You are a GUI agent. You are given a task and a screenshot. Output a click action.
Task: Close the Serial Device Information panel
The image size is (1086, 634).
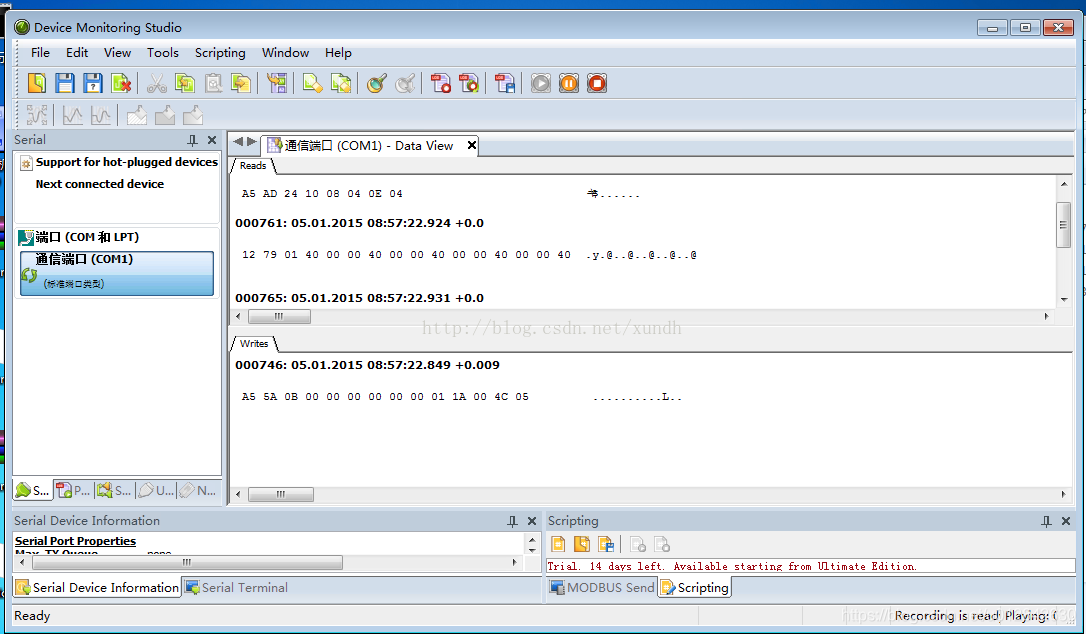pos(532,521)
